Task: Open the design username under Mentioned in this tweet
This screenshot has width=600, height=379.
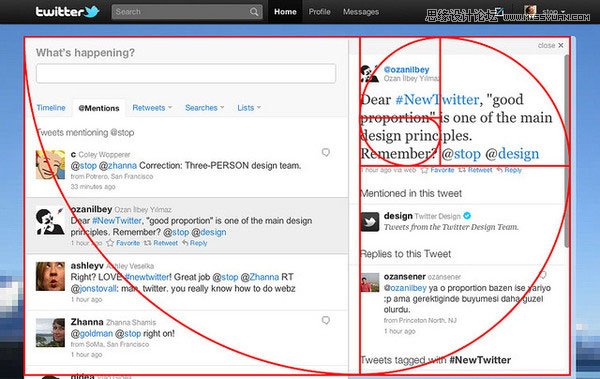Action: [x=398, y=216]
